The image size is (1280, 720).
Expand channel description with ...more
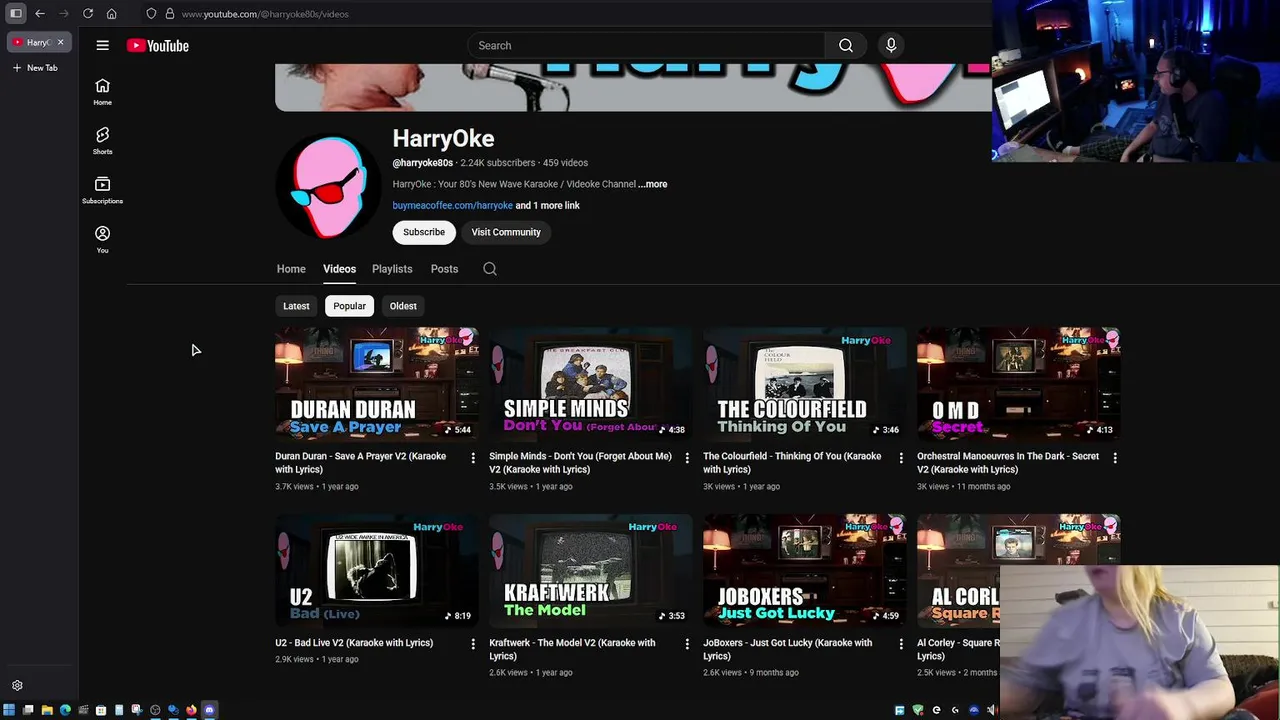tap(652, 184)
